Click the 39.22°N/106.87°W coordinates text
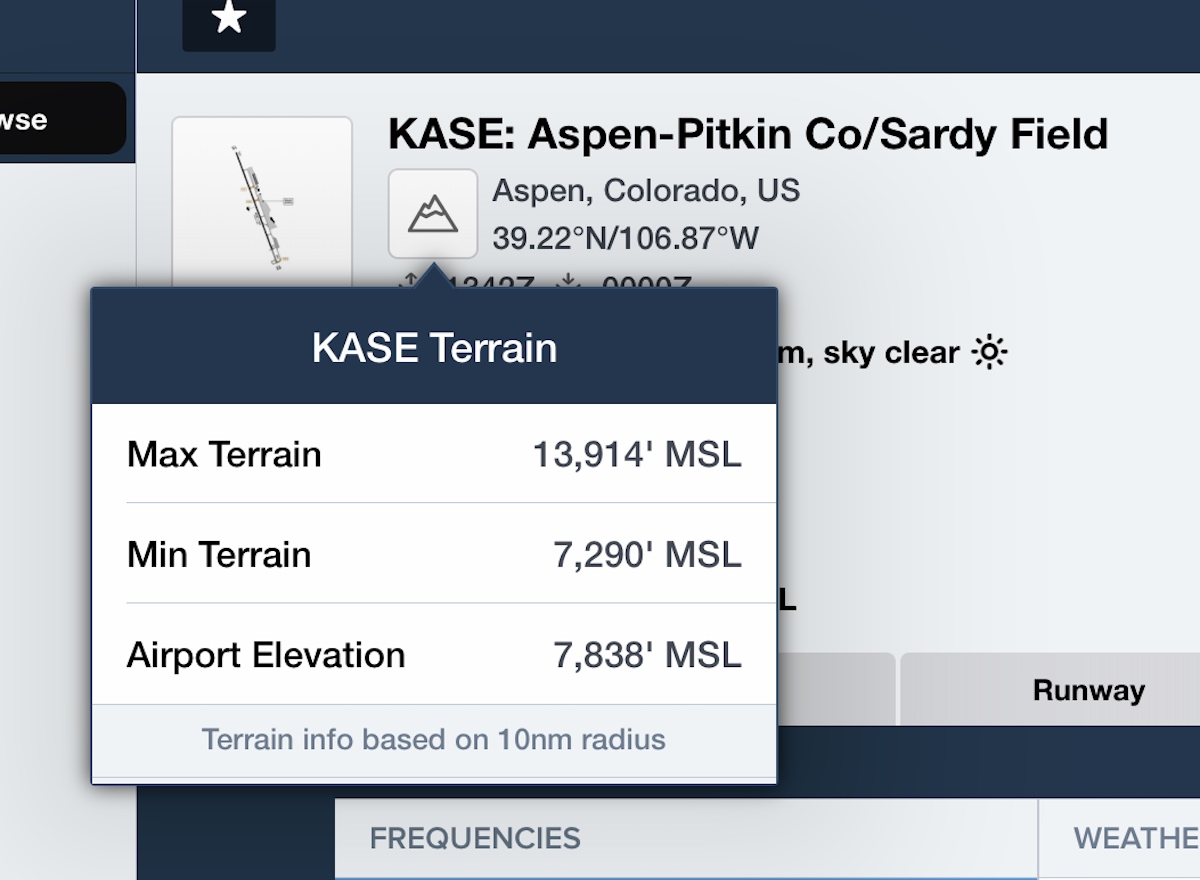 (626, 238)
